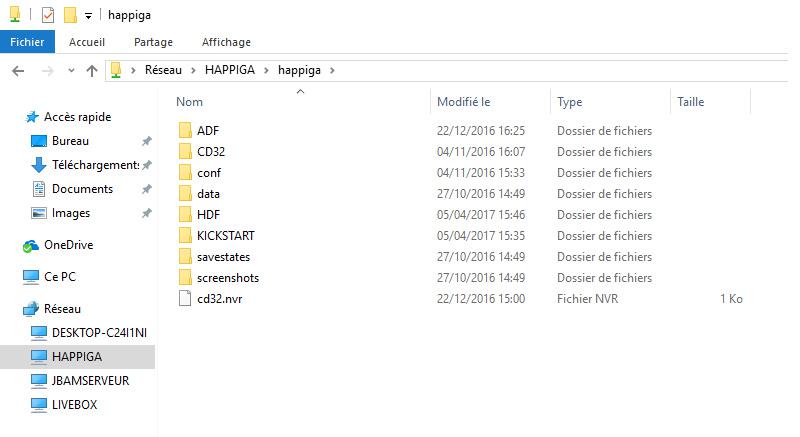Image resolution: width=800 pixels, height=437 pixels.
Task: Open the Partage ribbon tab
Action: pyautogui.click(x=153, y=42)
